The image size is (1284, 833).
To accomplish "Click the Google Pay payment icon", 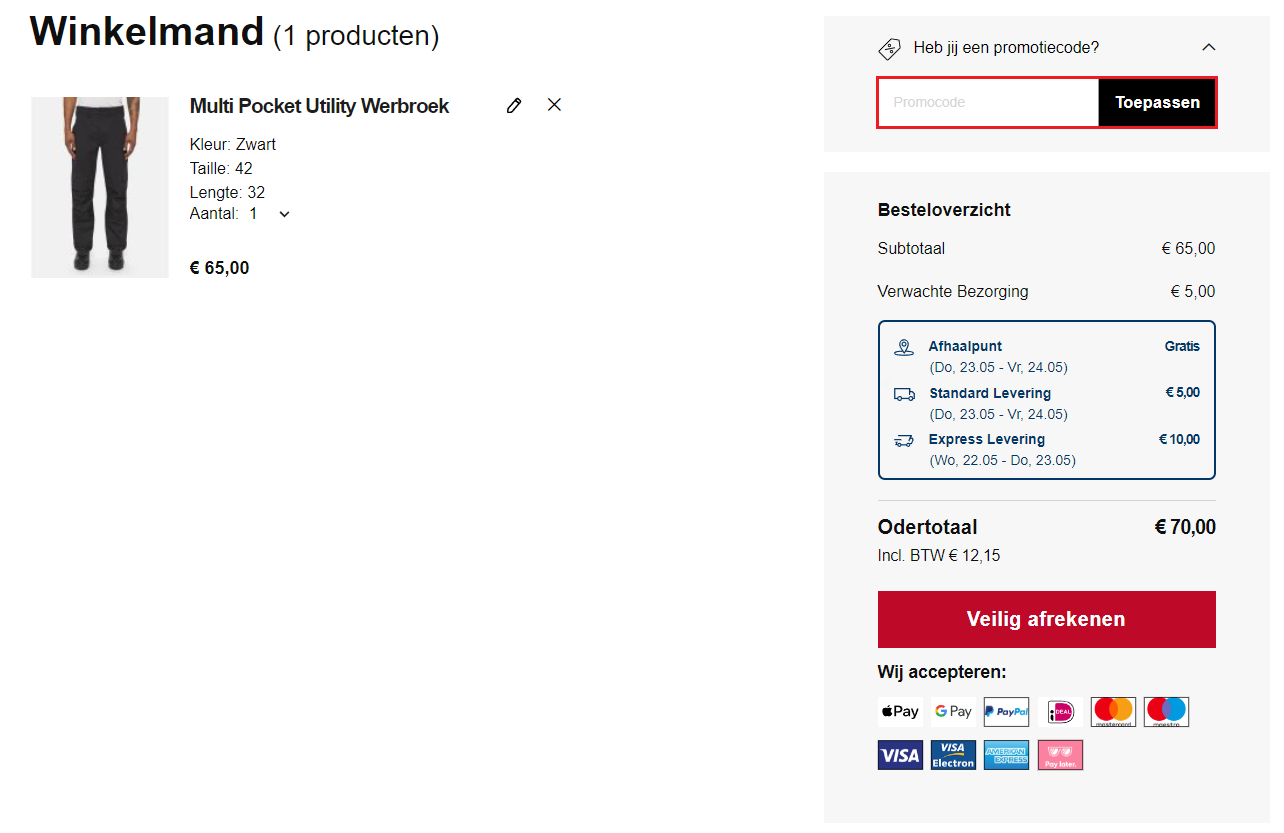I will click(953, 712).
